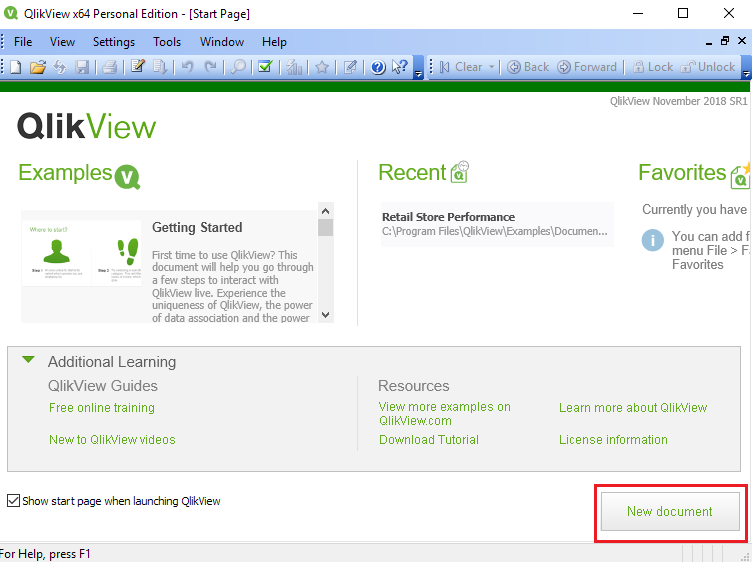Click the Back navigation button
Image resolution: width=752 pixels, height=562 pixels.
coord(528,67)
